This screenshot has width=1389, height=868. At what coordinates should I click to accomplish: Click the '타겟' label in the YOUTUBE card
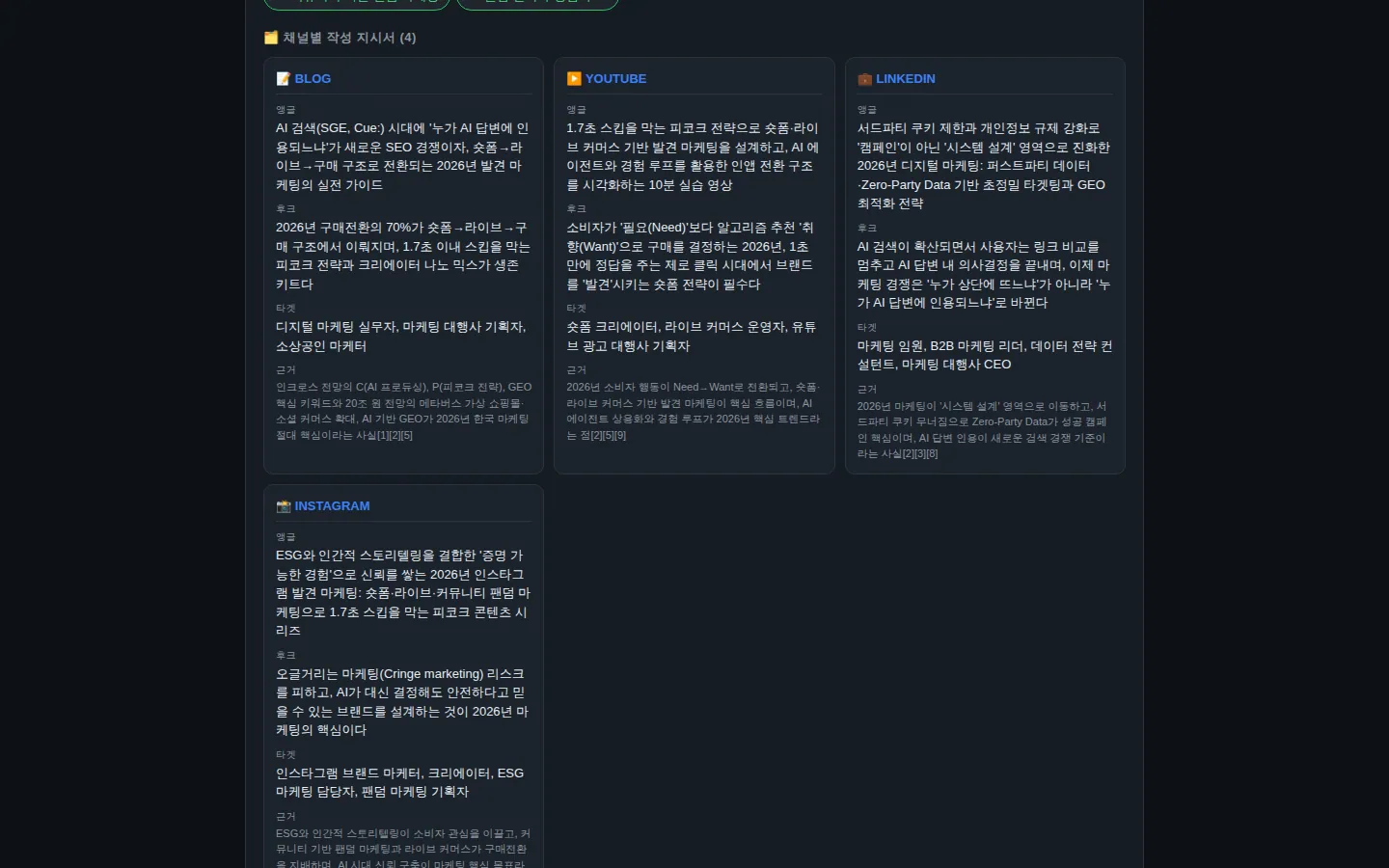(576, 309)
